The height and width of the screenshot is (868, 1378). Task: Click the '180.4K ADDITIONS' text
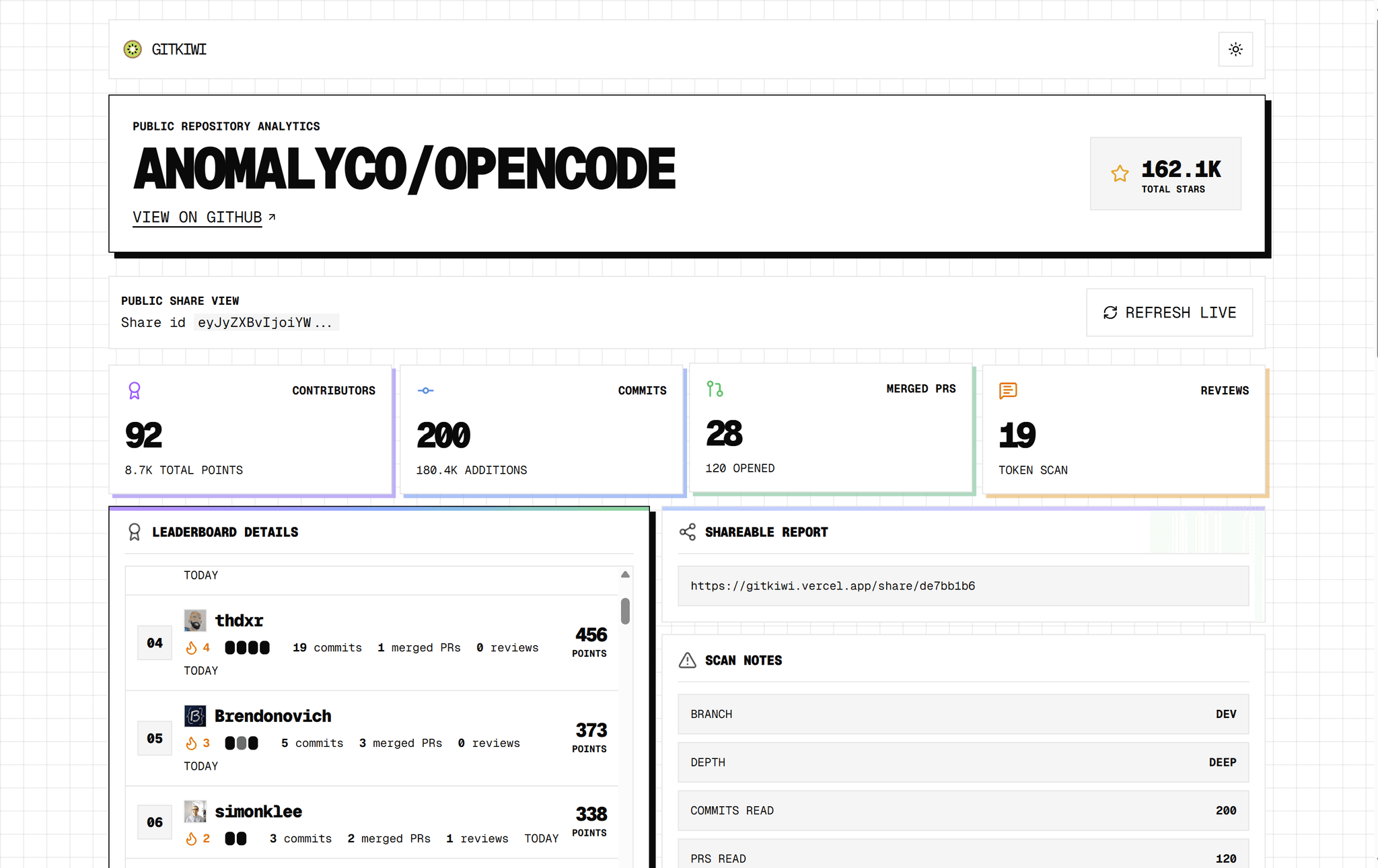tap(472, 470)
